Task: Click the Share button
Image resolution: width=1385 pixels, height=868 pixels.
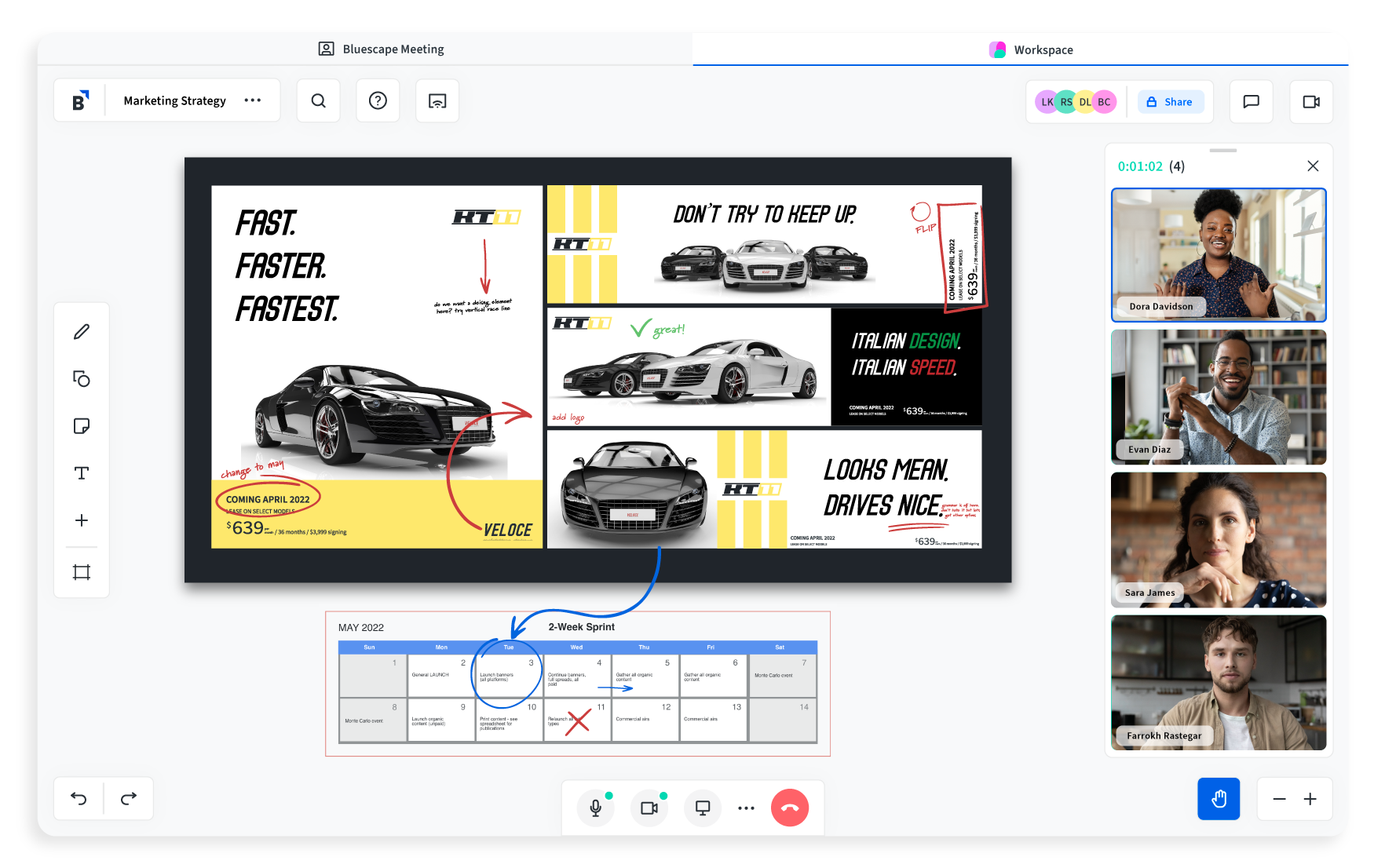Action: pos(1170,102)
